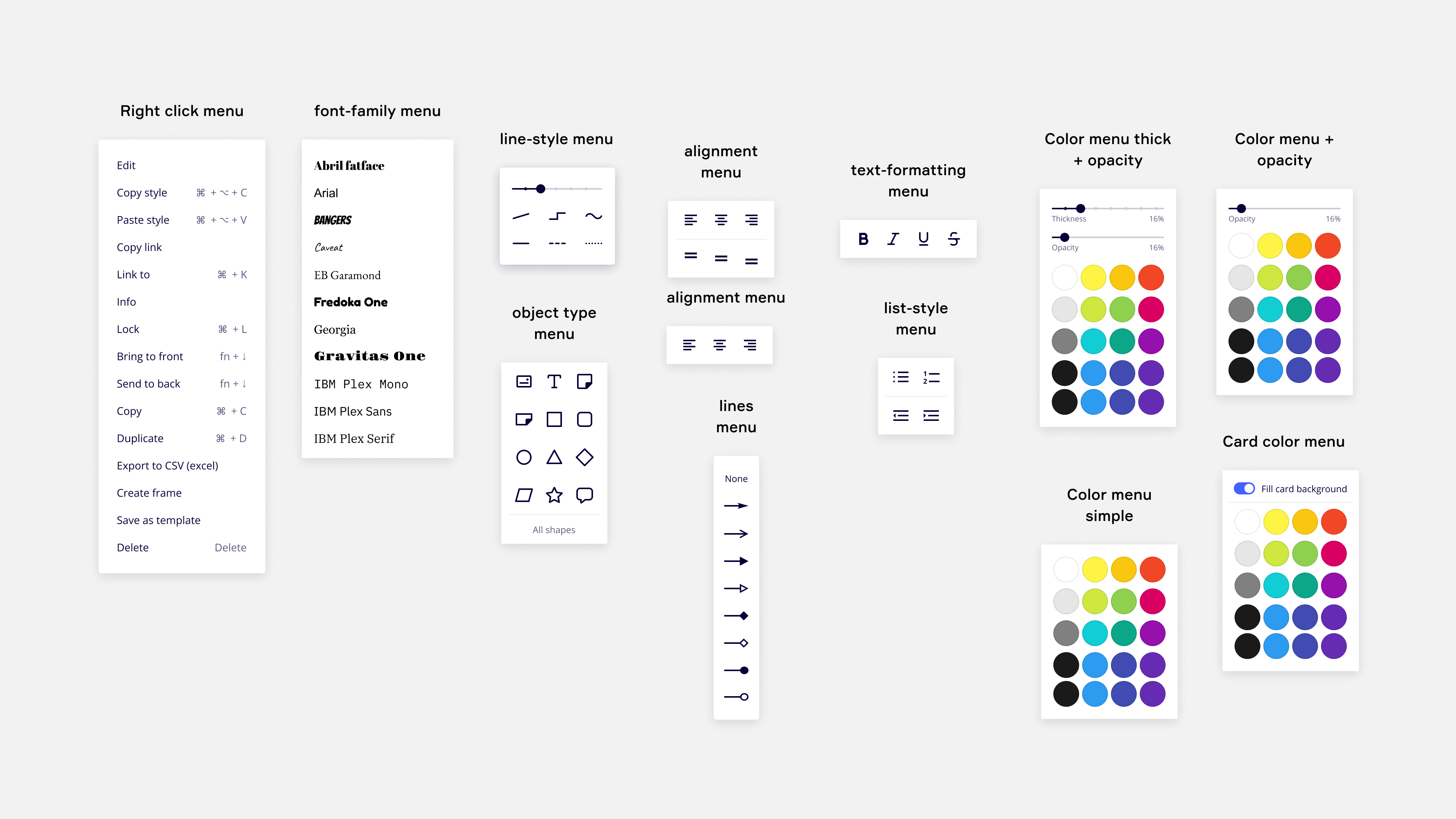Click Export to CSV (excel)
This screenshot has width=1456, height=819.
click(x=167, y=465)
